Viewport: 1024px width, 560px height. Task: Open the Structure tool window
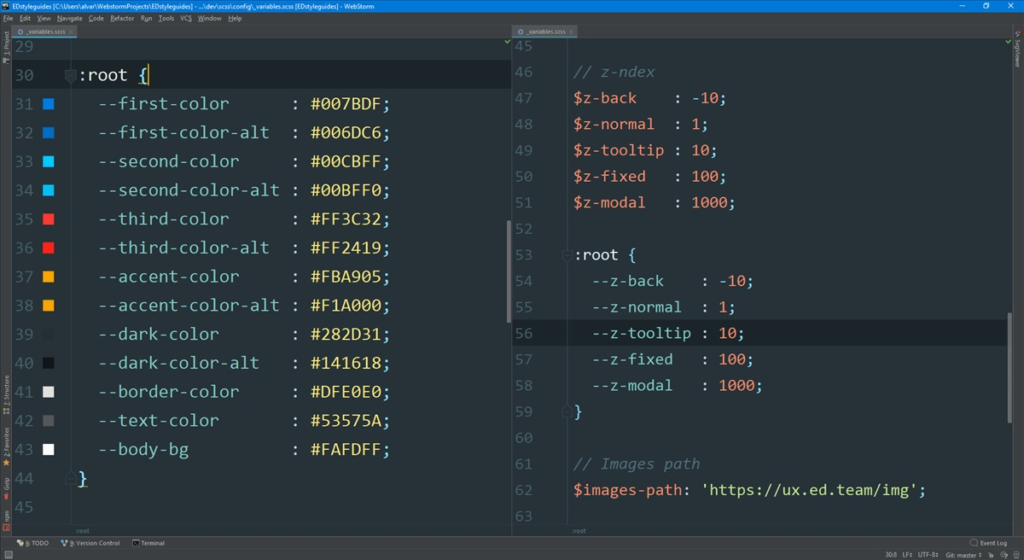[5, 394]
